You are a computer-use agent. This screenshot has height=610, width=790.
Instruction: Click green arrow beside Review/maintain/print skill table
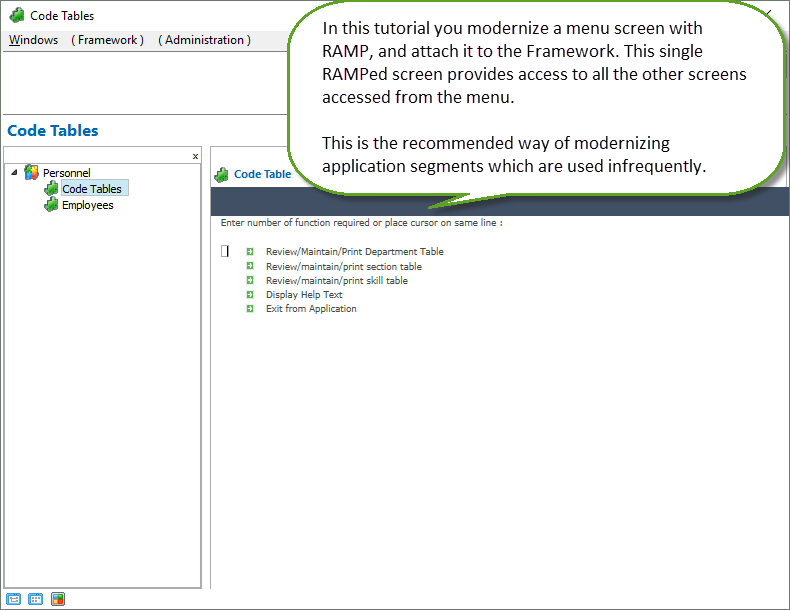point(250,280)
